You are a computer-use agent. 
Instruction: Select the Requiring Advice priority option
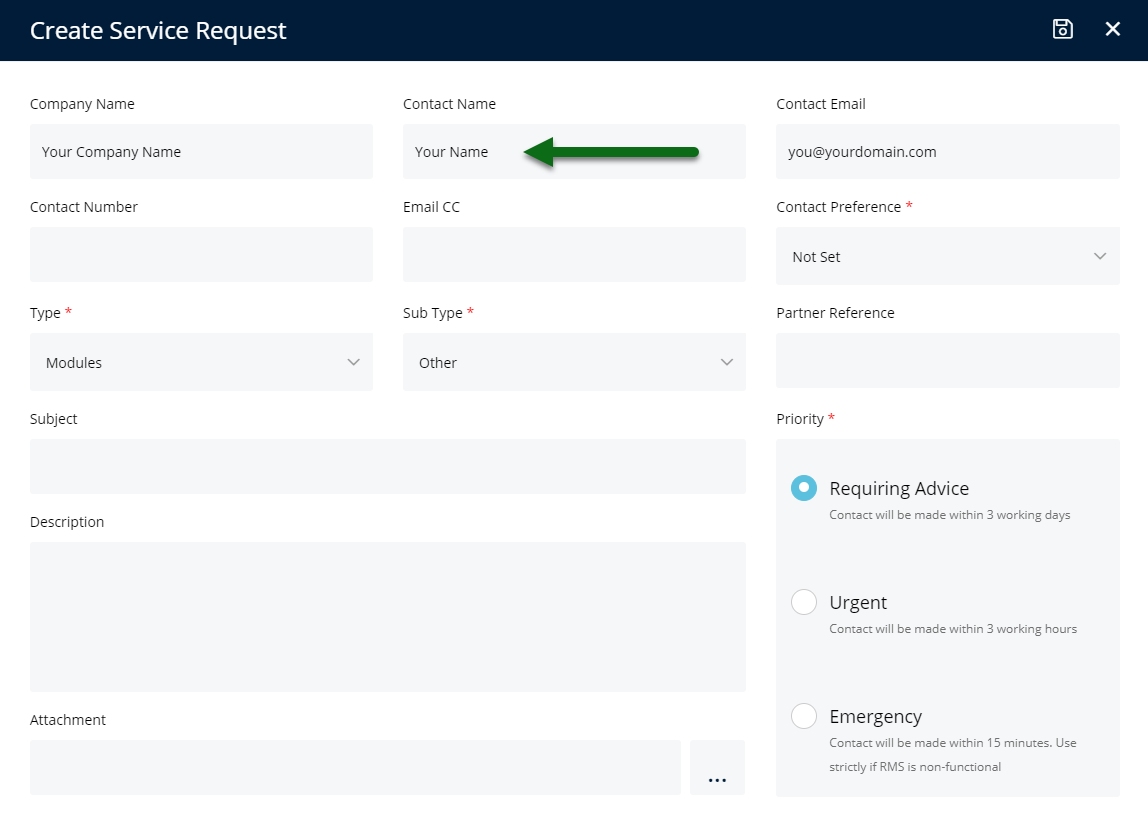(x=804, y=488)
